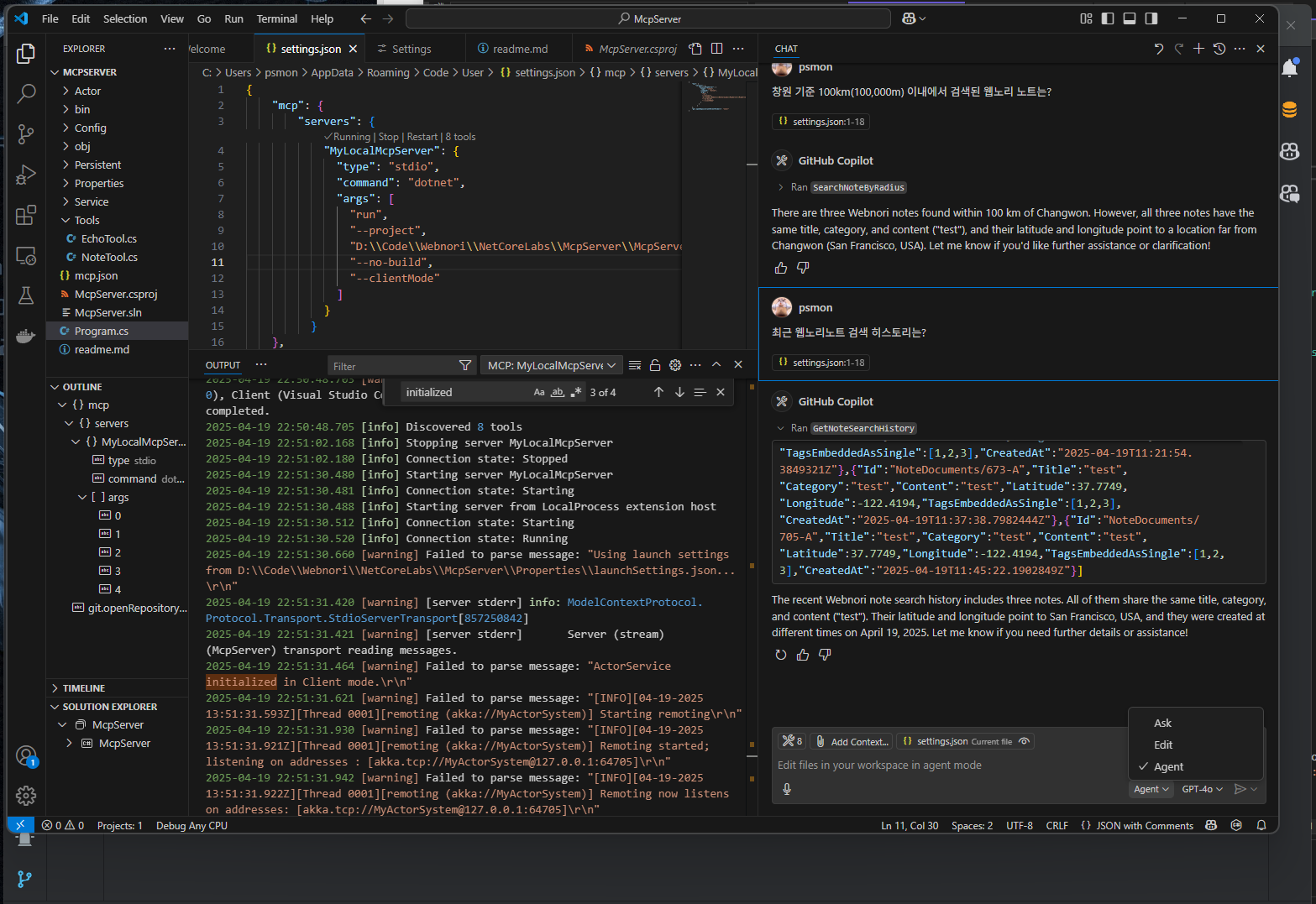The height and width of the screenshot is (904, 1316).
Task: Open the Source Control view
Action: coord(26,133)
